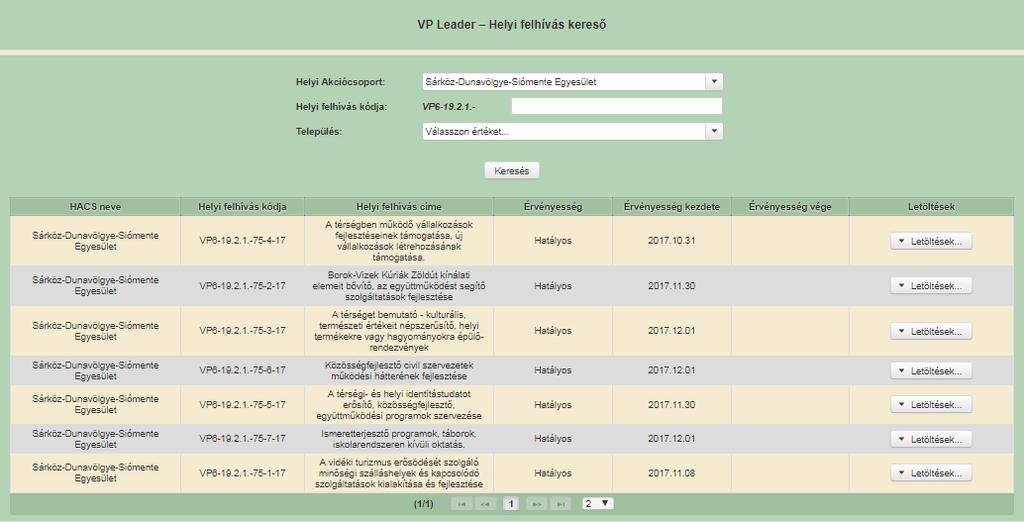Click the HACS neve column header

95,206
